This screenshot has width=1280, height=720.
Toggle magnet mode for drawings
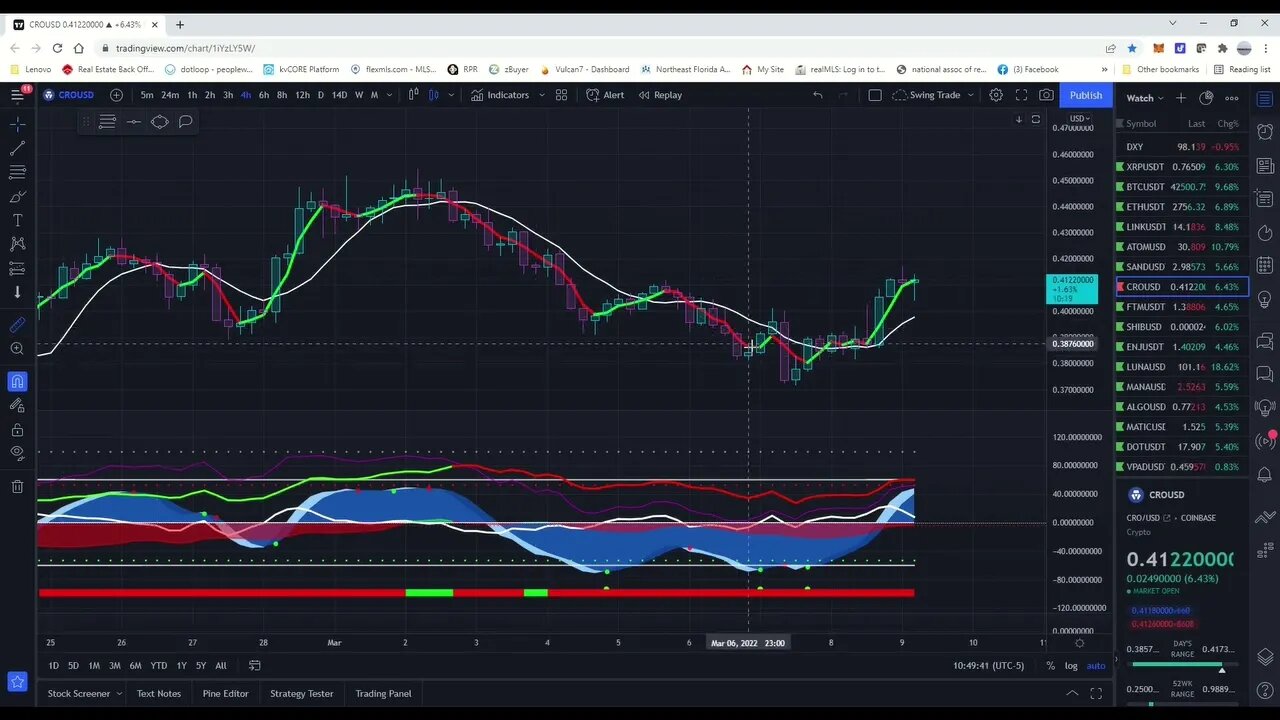click(x=17, y=381)
